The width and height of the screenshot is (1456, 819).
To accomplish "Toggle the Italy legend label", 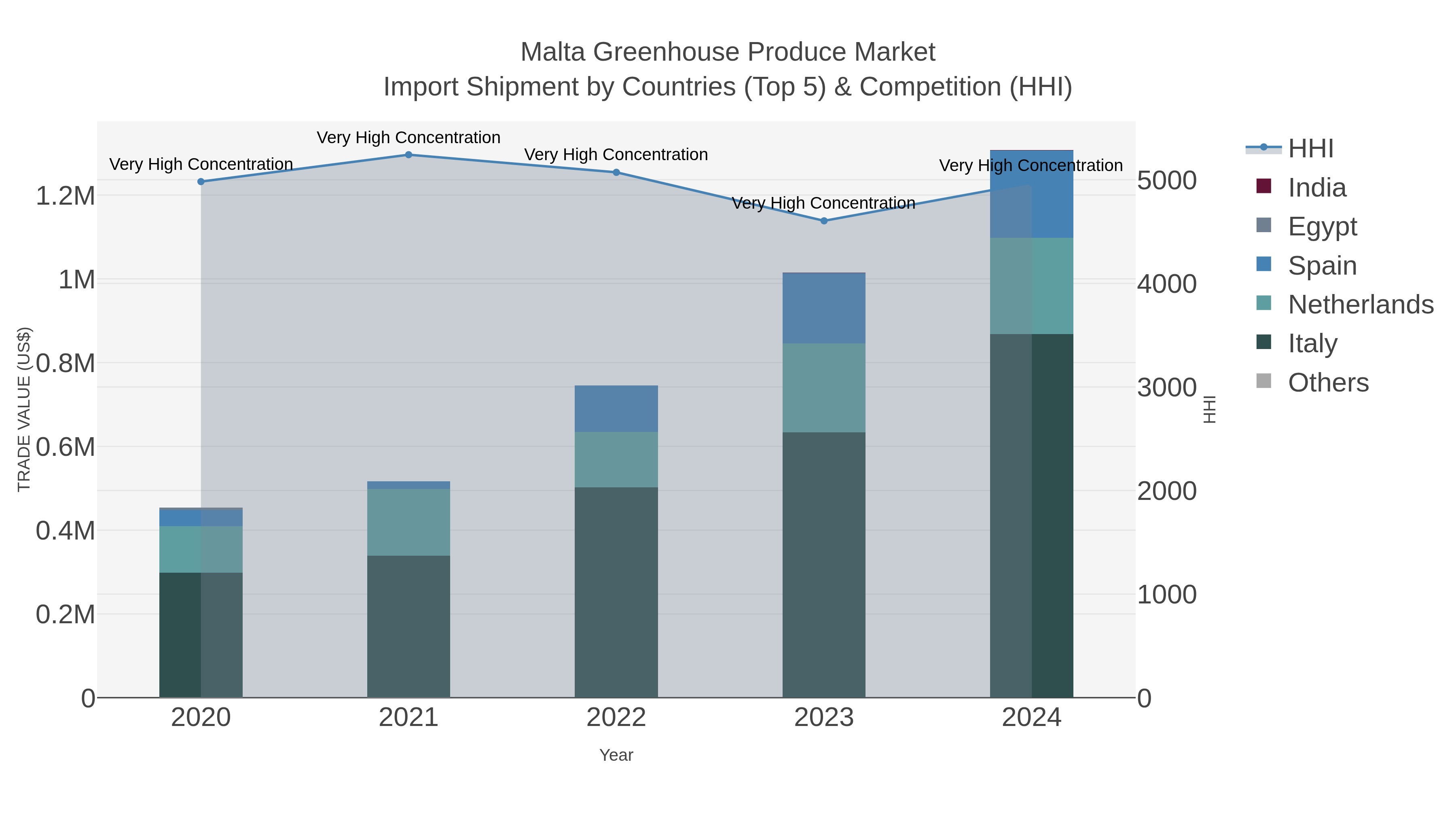I will pyautogui.click(x=1312, y=344).
